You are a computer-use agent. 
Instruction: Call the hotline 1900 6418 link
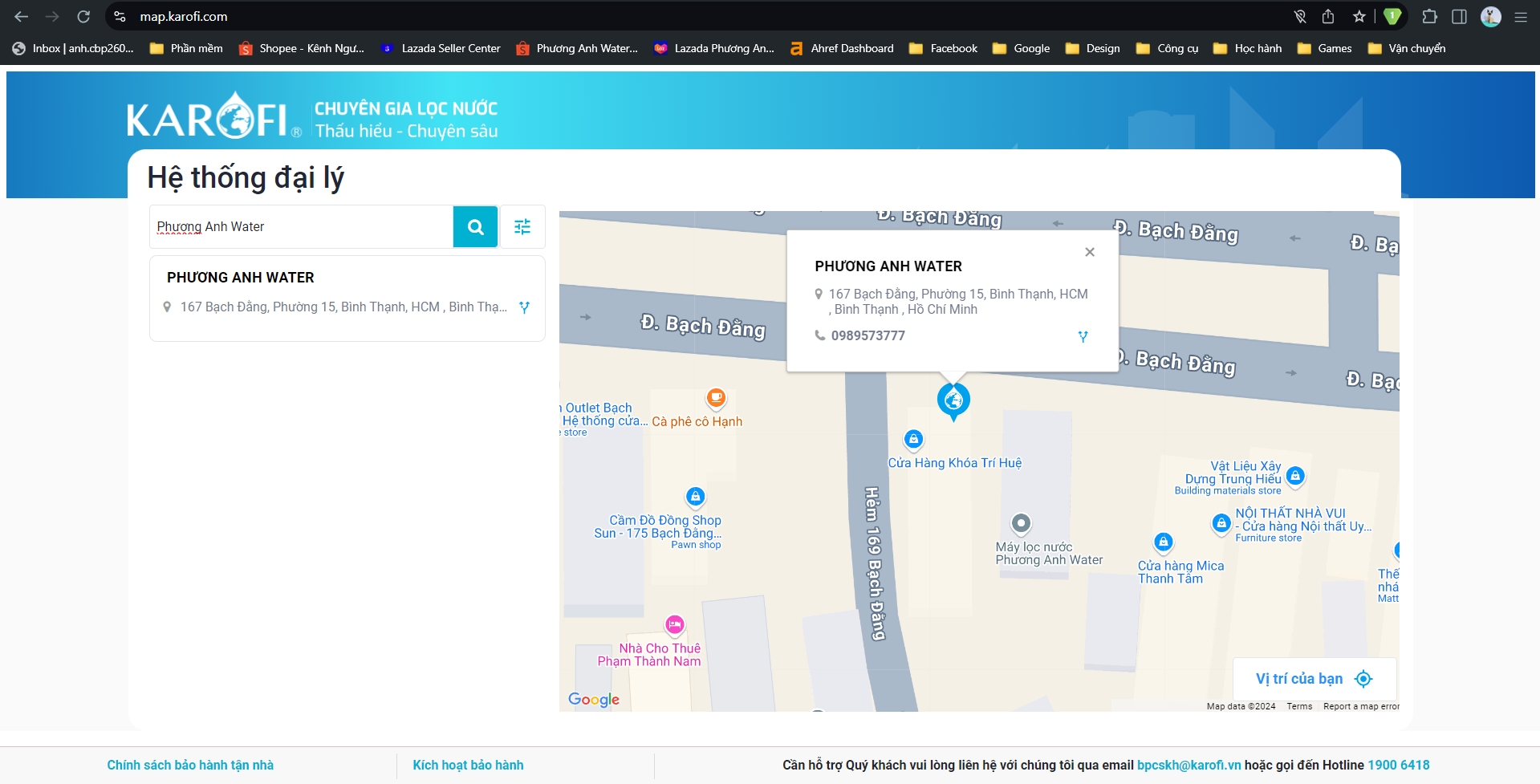[x=1399, y=765]
